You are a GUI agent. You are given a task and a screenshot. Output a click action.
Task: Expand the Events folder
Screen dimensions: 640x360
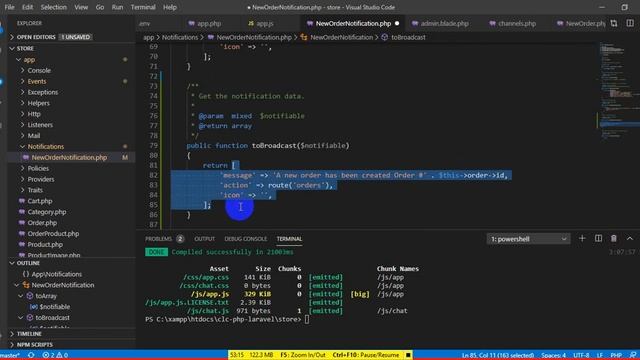(x=37, y=81)
